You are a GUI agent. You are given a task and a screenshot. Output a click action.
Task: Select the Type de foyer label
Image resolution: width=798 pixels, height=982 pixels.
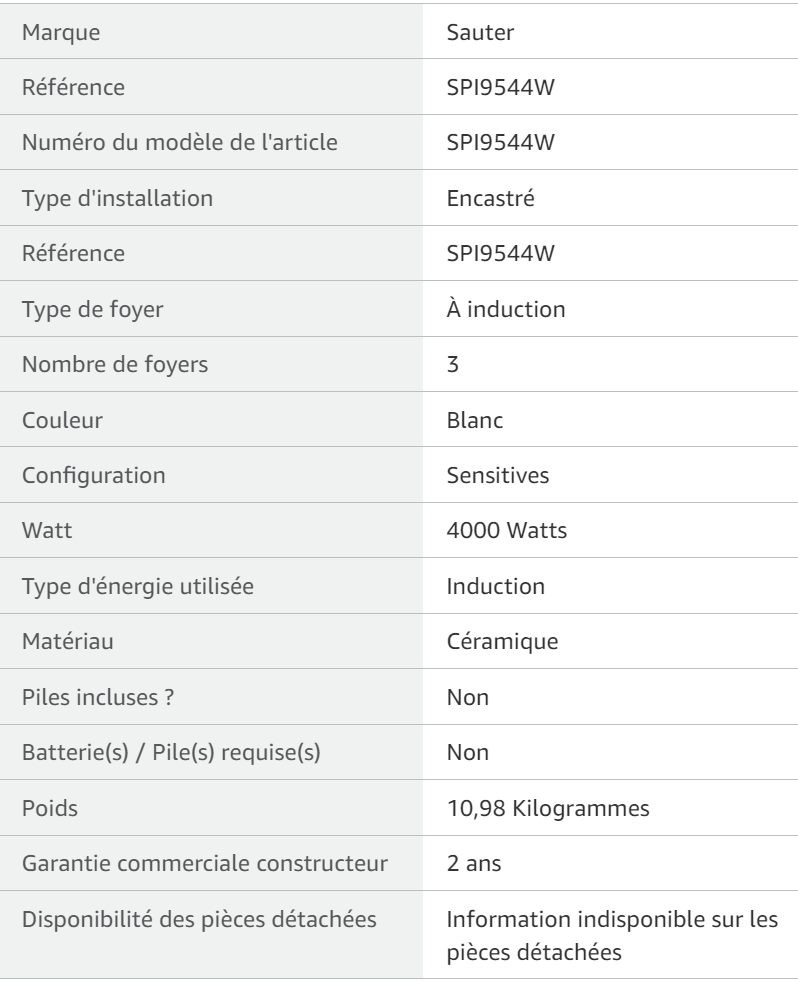pos(93,309)
